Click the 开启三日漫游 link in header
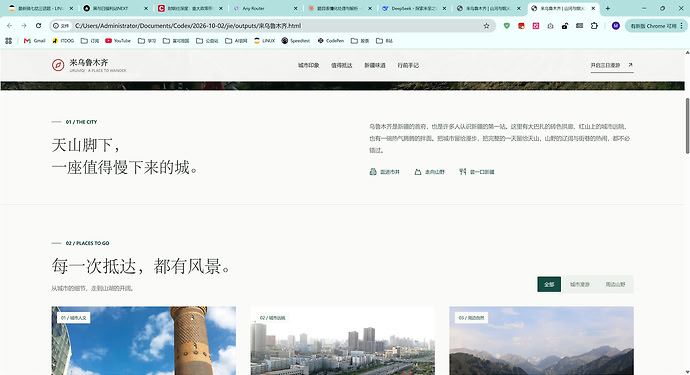This screenshot has width=690, height=375. [x=612, y=65]
